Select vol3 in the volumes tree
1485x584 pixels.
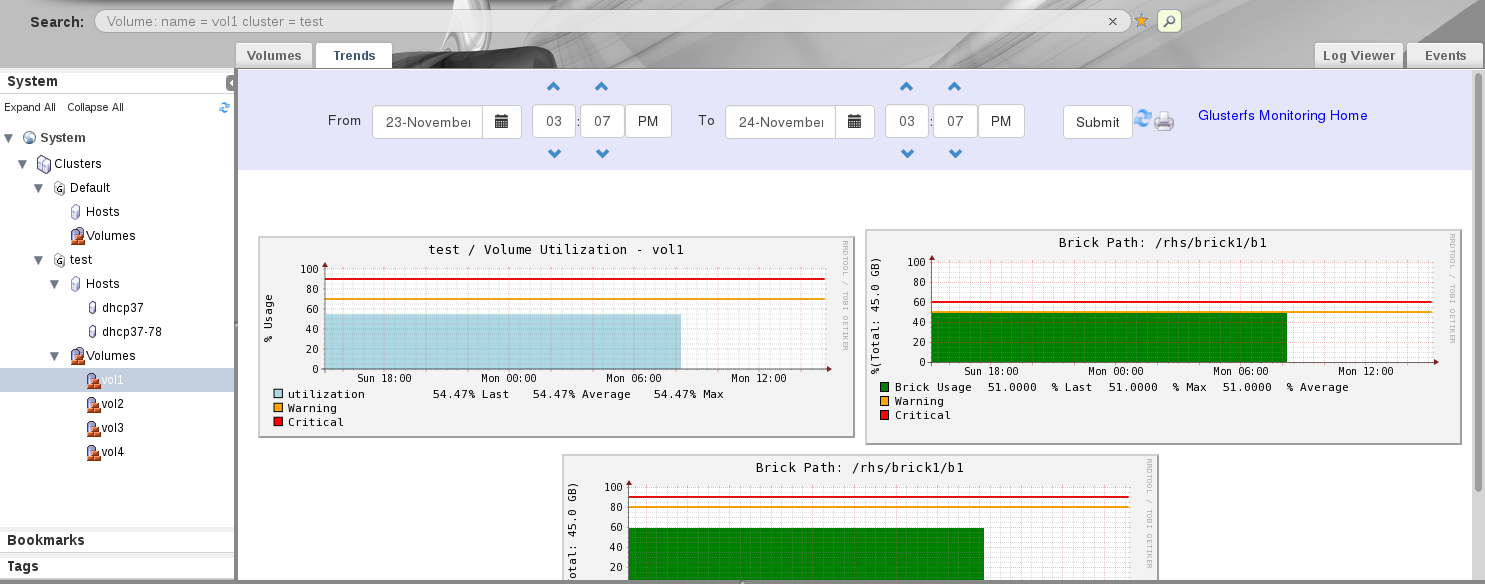[x=112, y=428]
